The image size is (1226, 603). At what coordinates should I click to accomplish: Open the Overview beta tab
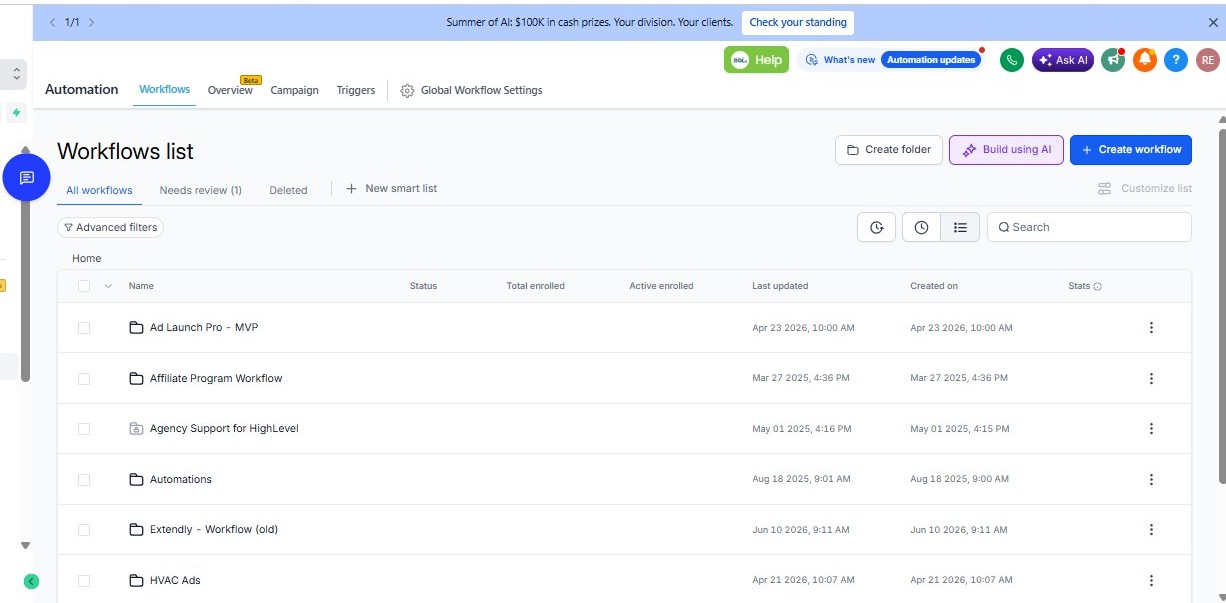pos(230,90)
